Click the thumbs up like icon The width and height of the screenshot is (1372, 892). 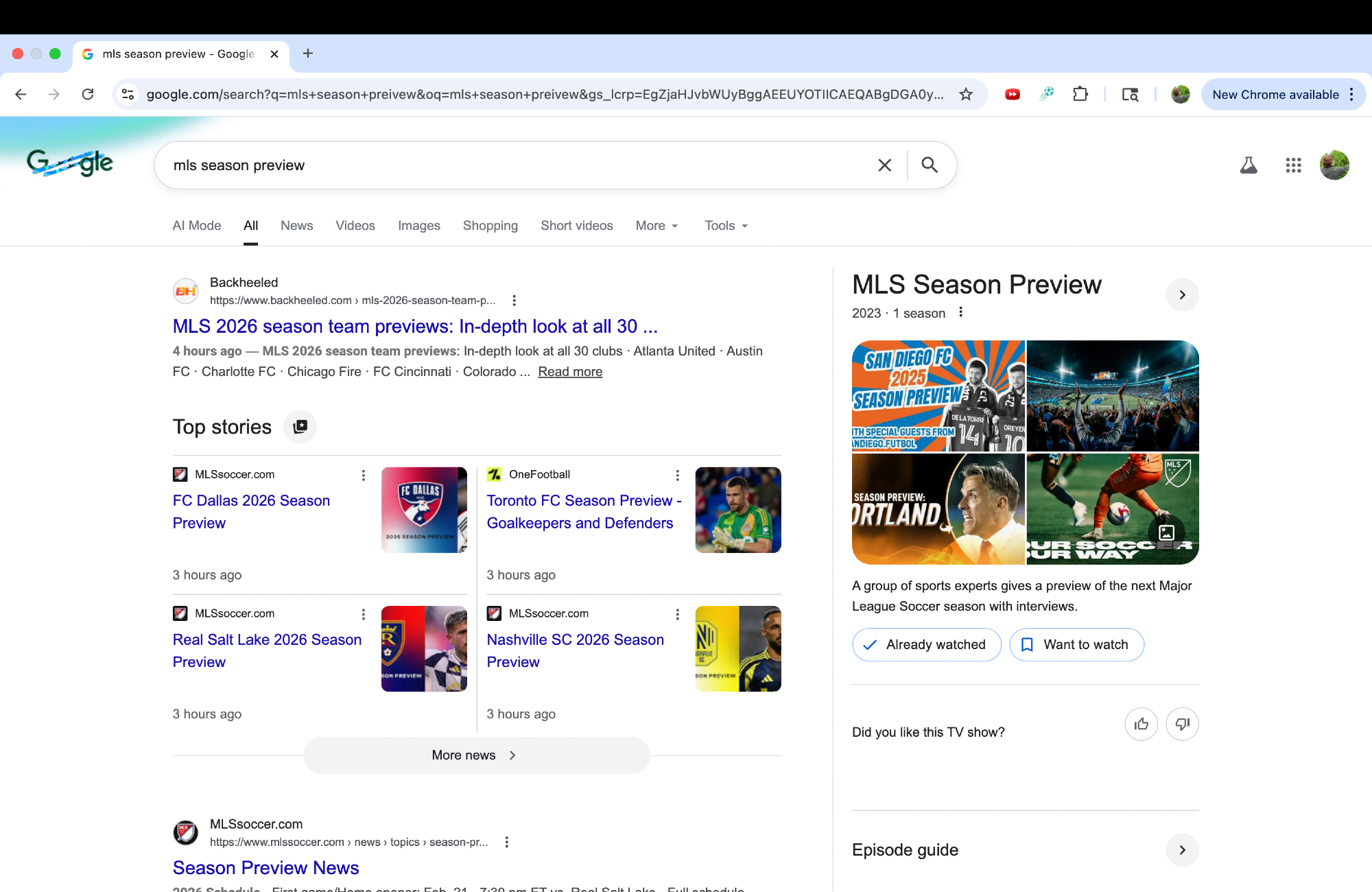(1141, 724)
